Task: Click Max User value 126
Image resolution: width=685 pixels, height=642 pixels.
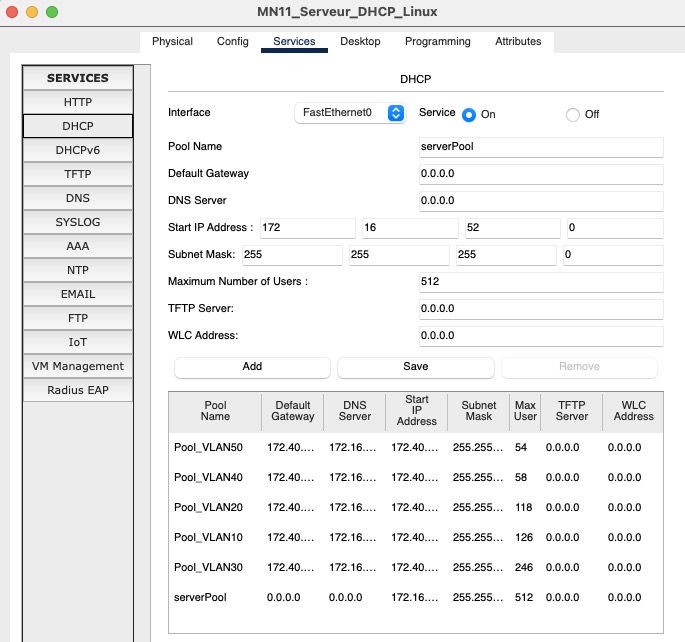Action: pos(523,538)
